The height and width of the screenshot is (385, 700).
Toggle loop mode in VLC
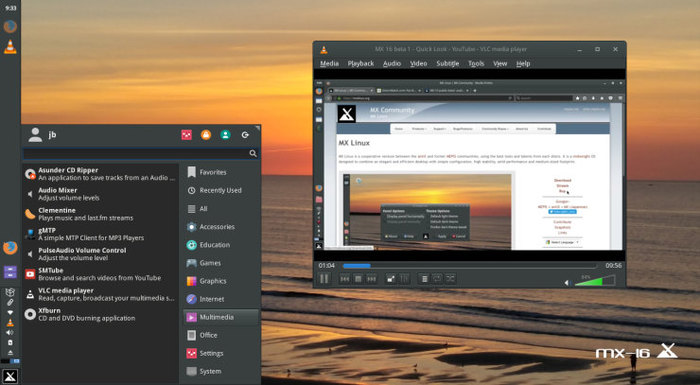[437, 279]
